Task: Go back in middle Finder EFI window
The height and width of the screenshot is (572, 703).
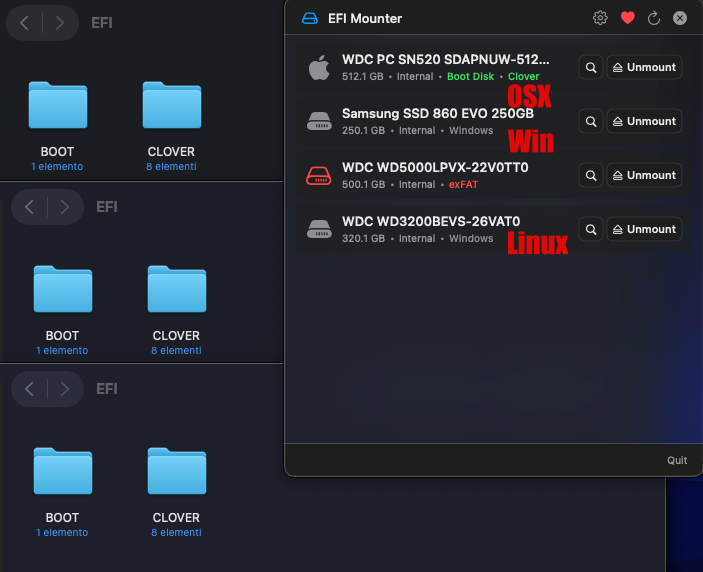Action: (x=30, y=207)
